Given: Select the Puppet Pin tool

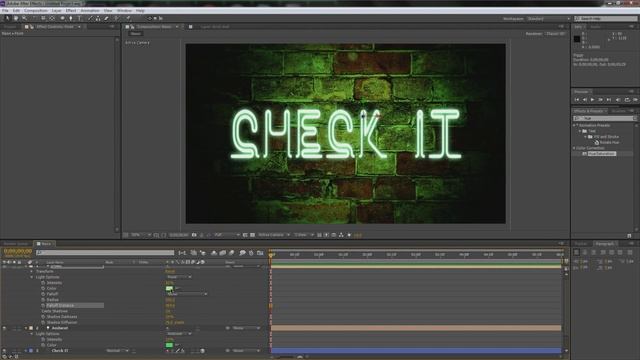Looking at the screenshot, I should (x=128, y=18).
